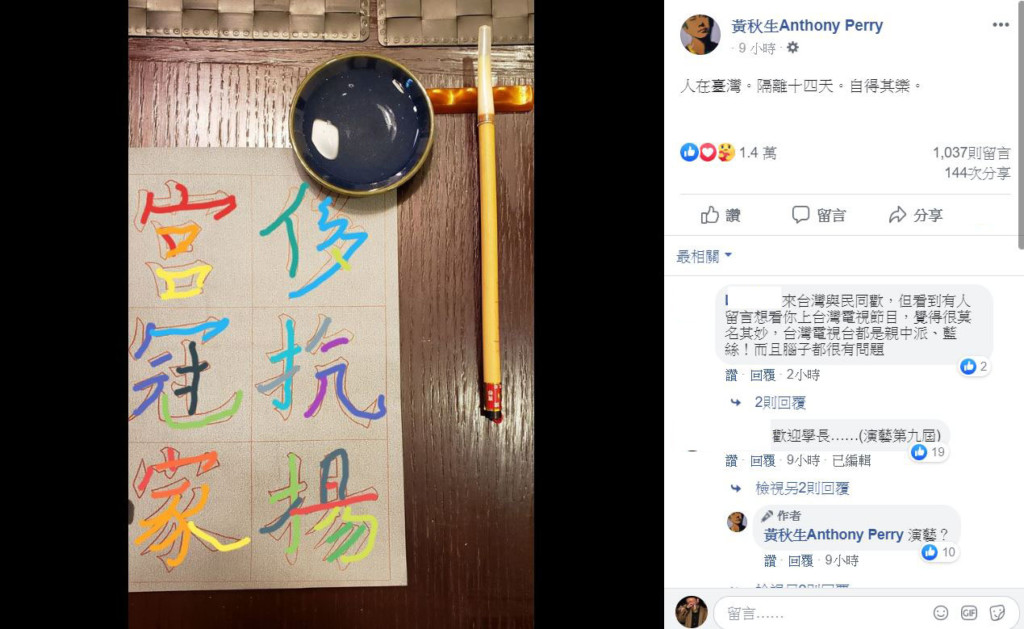
Task: Click the 留言 comment input field
Action: click(x=822, y=613)
